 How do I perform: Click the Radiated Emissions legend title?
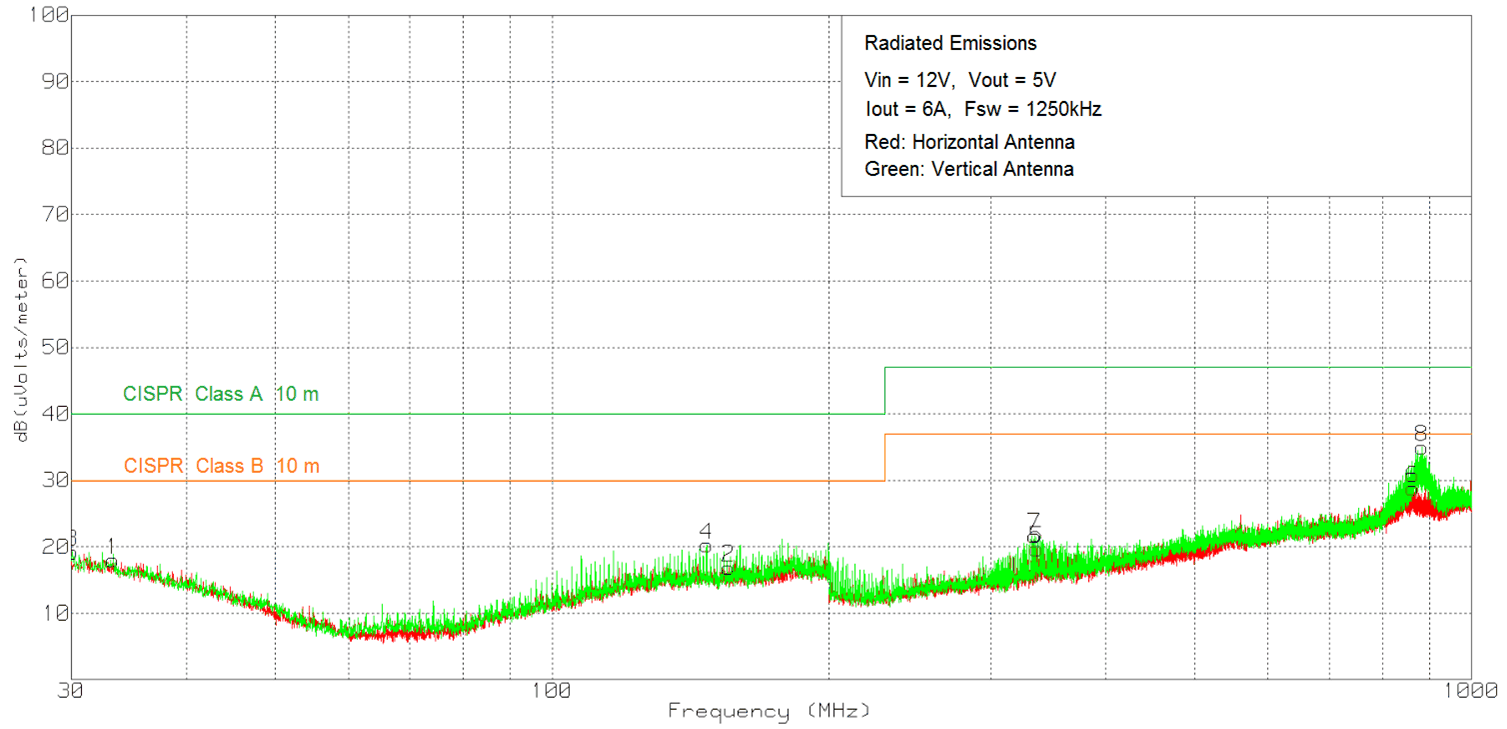pos(950,43)
